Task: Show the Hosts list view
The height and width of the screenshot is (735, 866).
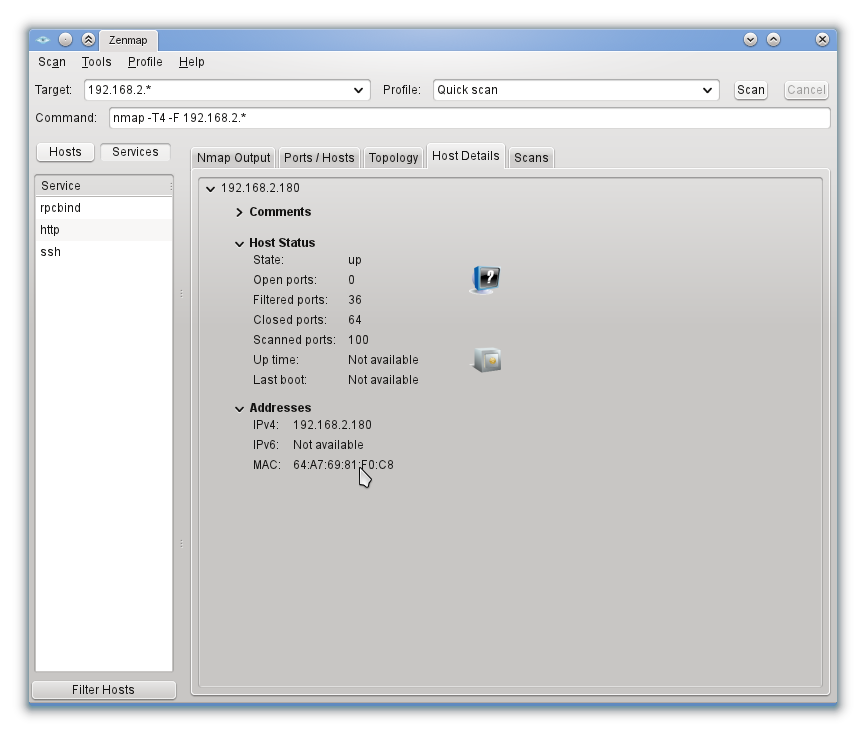Action: click(x=65, y=152)
